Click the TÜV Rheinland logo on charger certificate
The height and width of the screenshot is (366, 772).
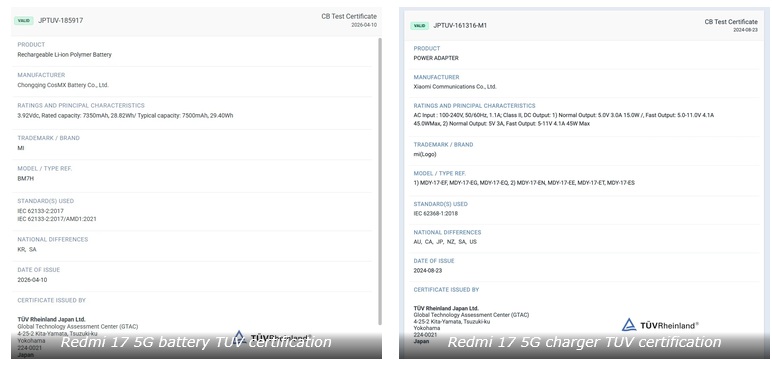click(660, 325)
